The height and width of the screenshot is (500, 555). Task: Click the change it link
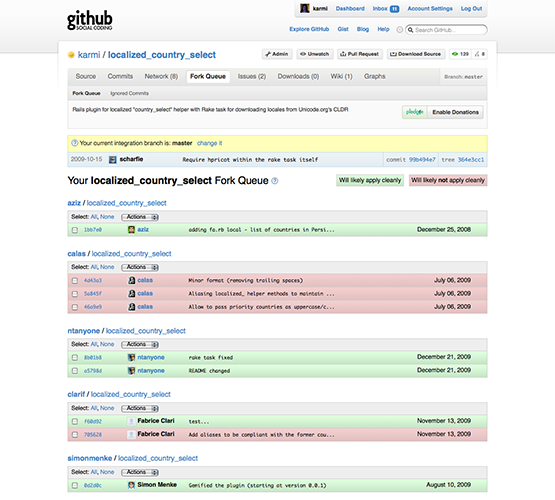tap(210, 143)
